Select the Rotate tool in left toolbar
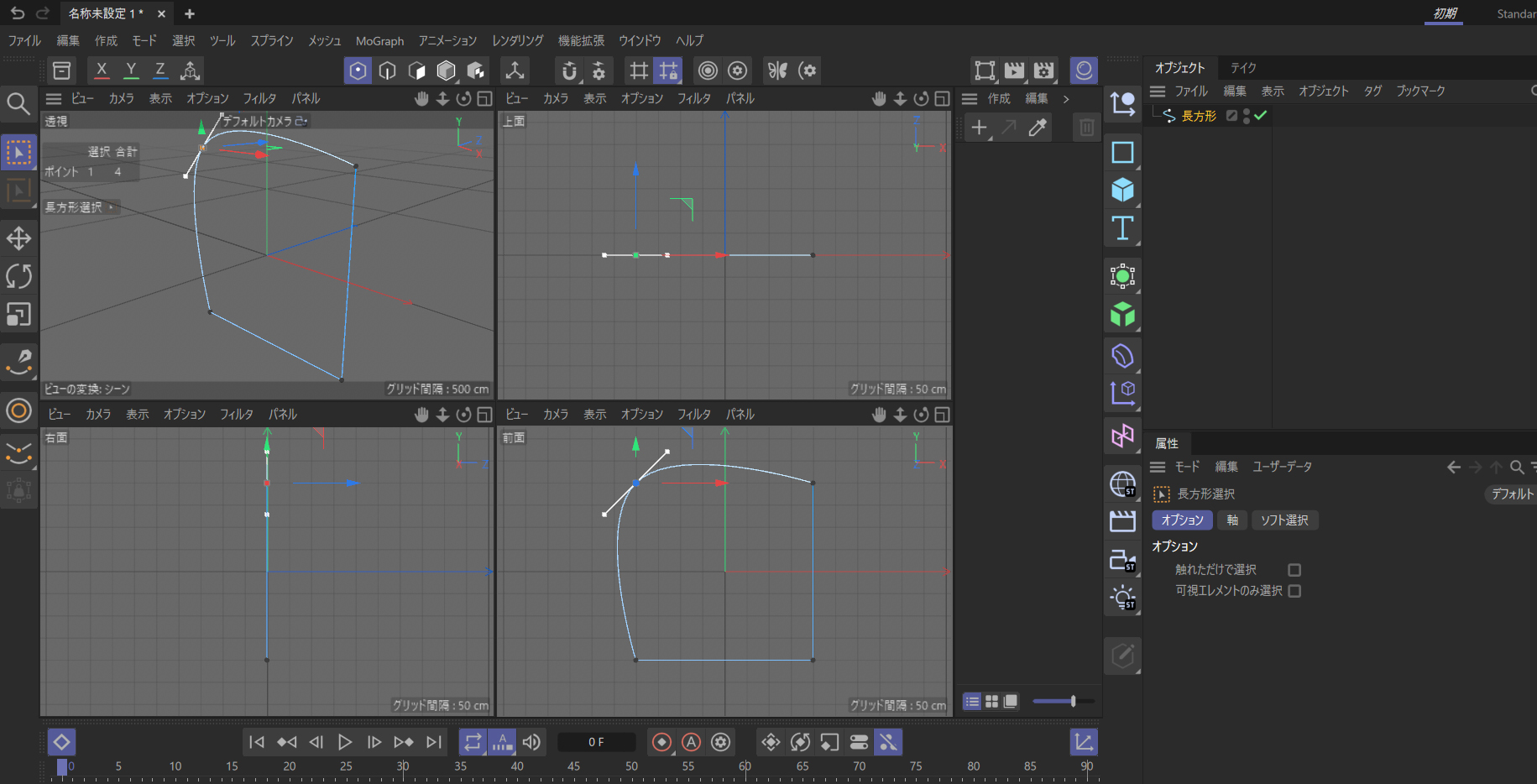 [18, 276]
